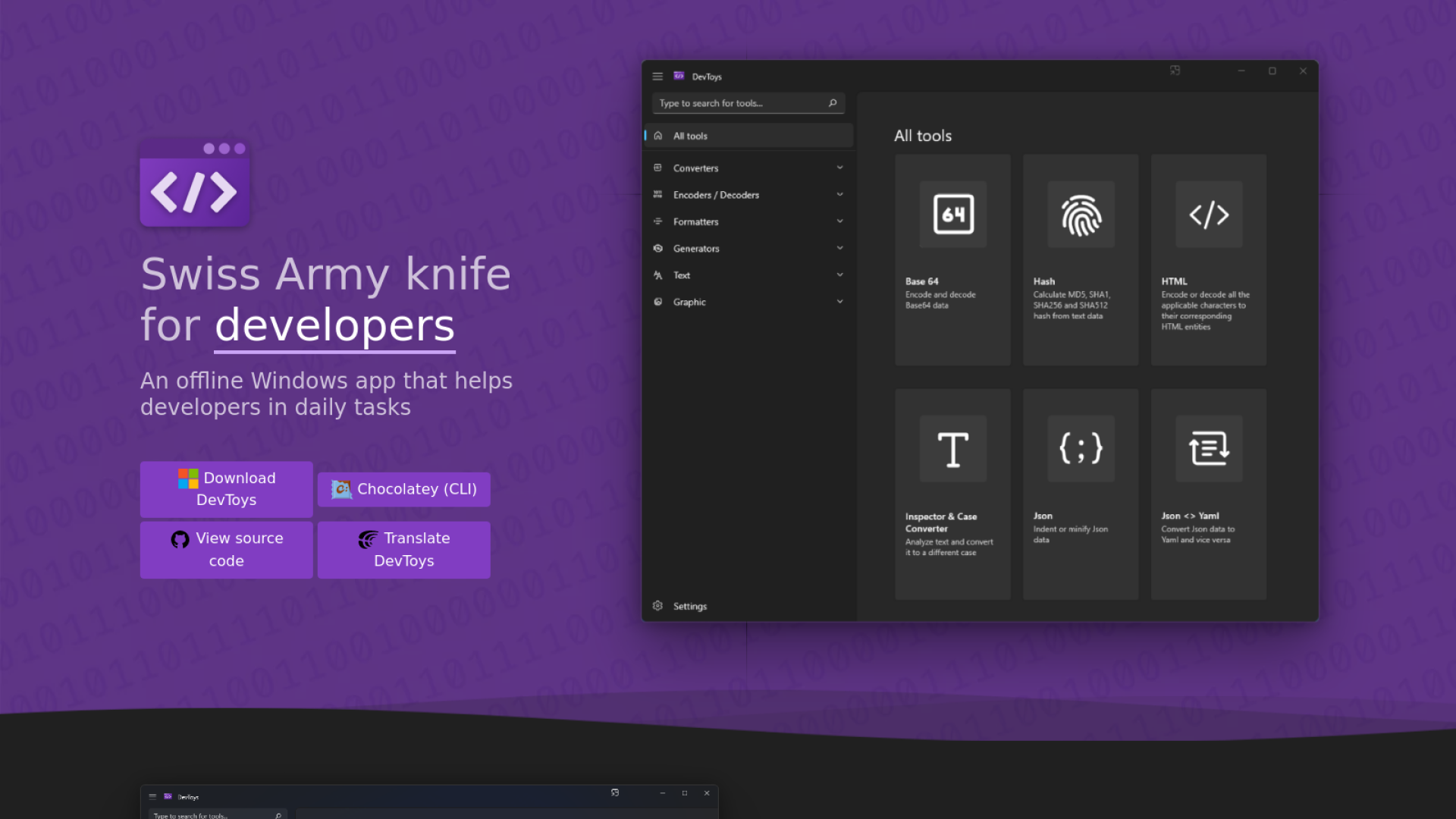Image resolution: width=1456 pixels, height=819 pixels.
Task: Click search field in bottom screenshot window
Action: pyautogui.click(x=218, y=814)
